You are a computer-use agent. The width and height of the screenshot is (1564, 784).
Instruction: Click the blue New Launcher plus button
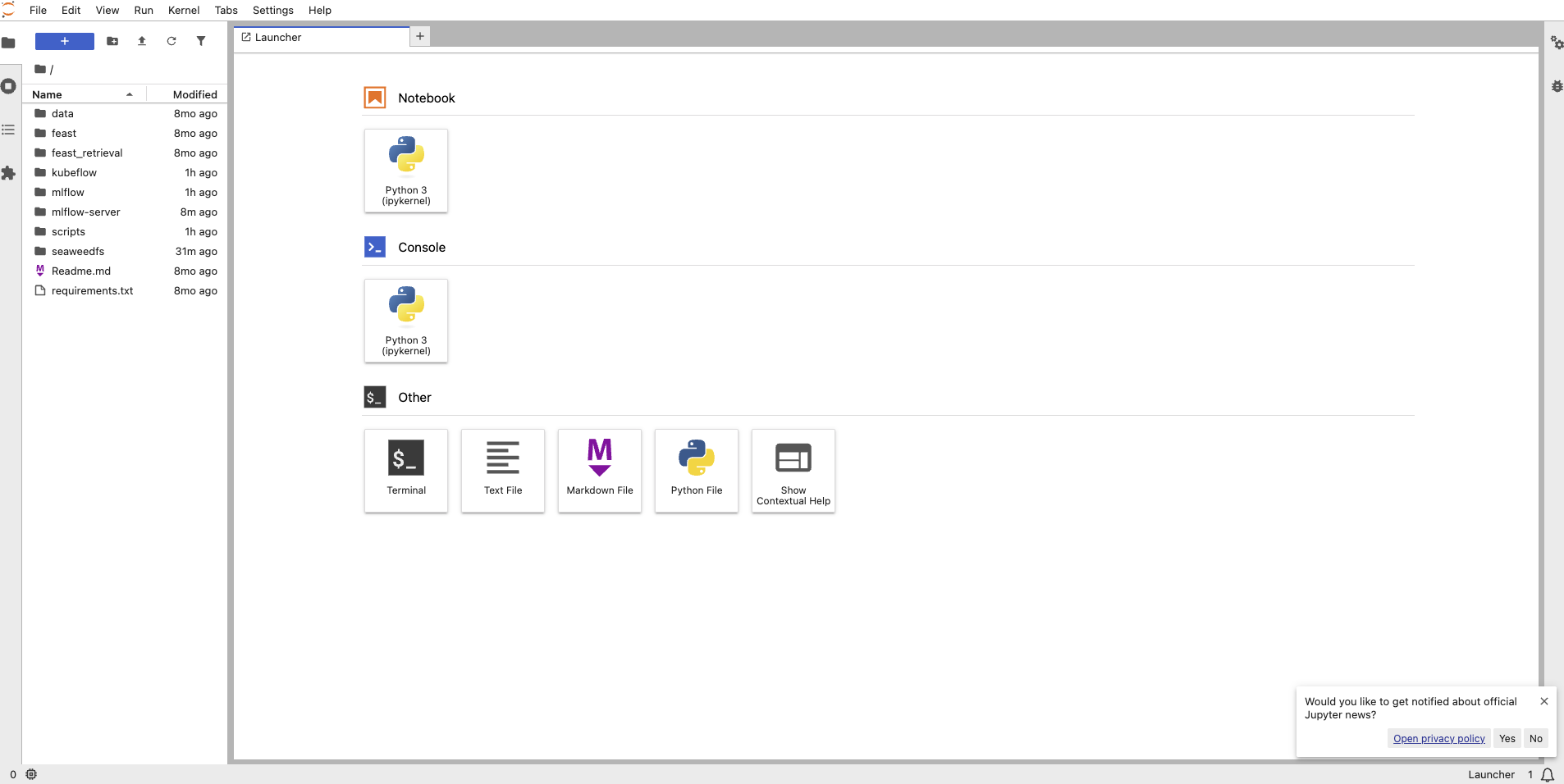point(65,41)
